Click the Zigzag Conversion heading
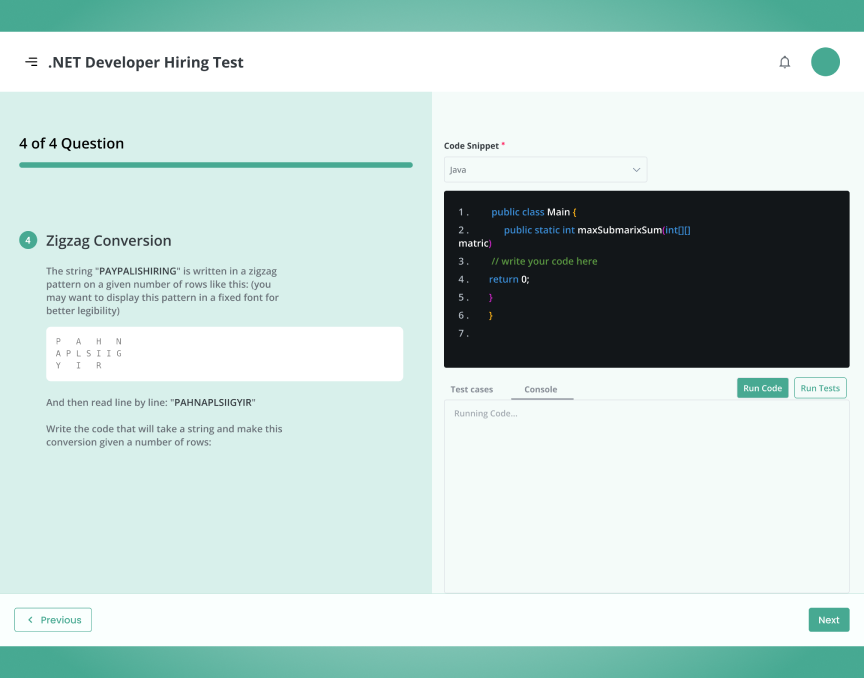The width and height of the screenshot is (864, 678). [109, 240]
